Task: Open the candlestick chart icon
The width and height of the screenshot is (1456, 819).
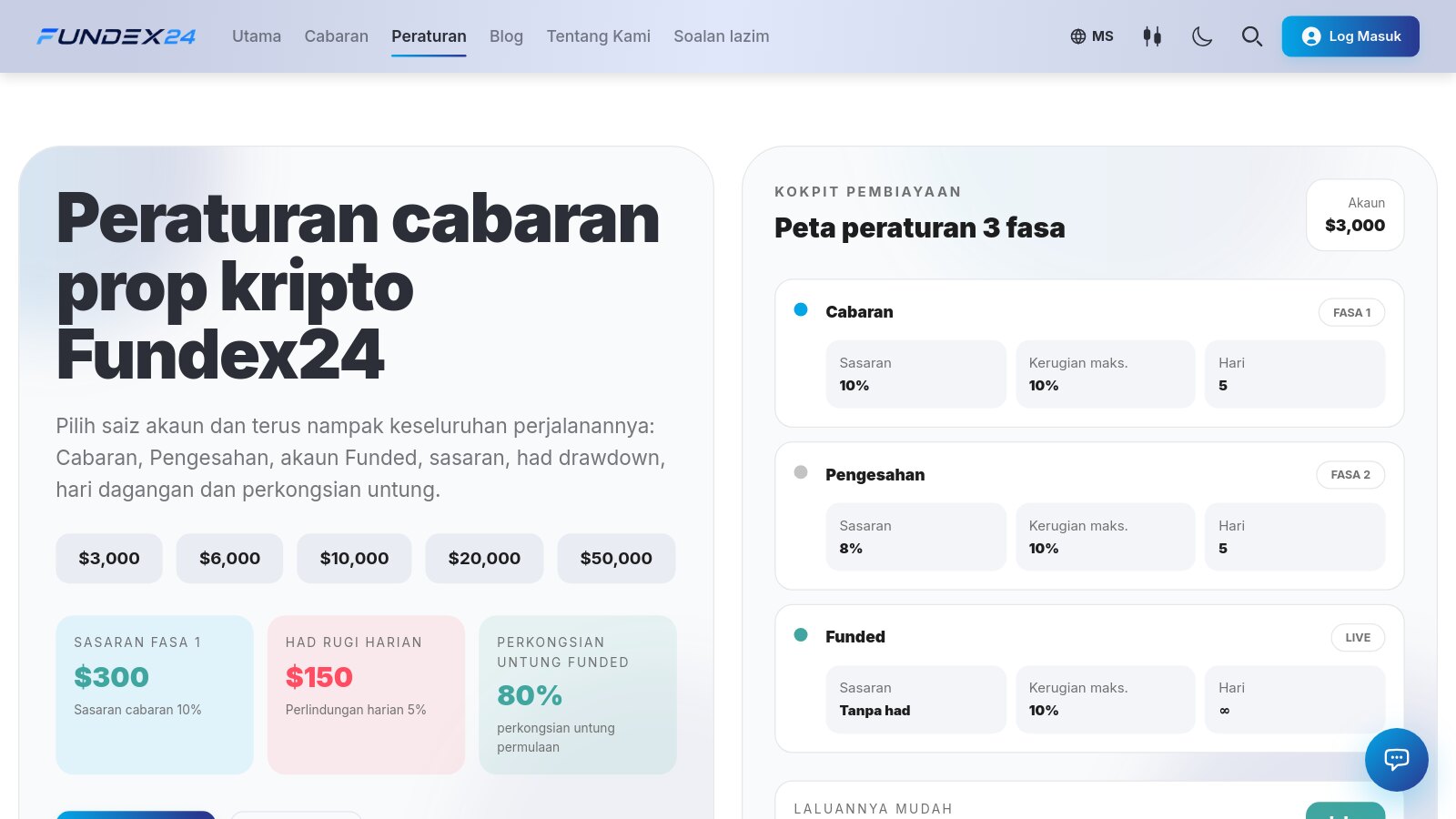Action: point(1152,36)
